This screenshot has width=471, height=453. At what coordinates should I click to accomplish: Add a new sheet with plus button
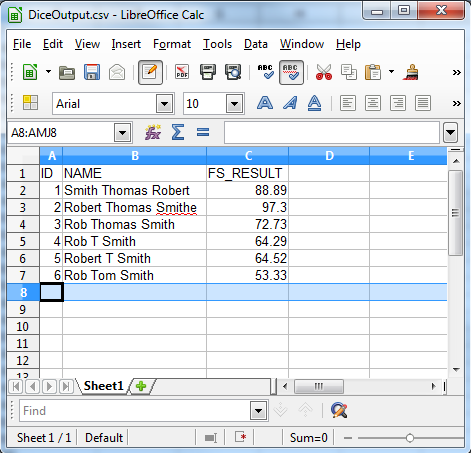click(141, 386)
